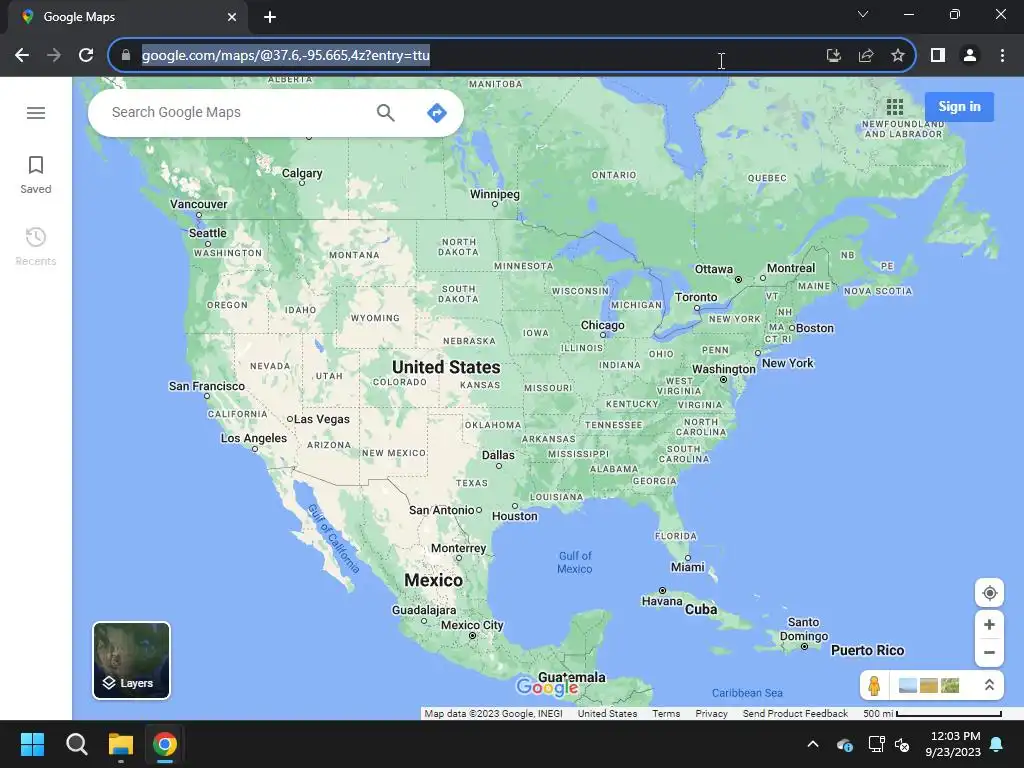Click the Toronto city label
This screenshot has width=1024, height=768.
click(x=696, y=297)
